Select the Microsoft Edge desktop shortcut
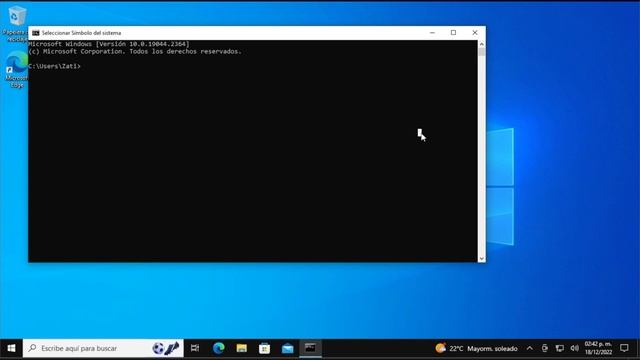640x360 pixels. tap(16, 69)
